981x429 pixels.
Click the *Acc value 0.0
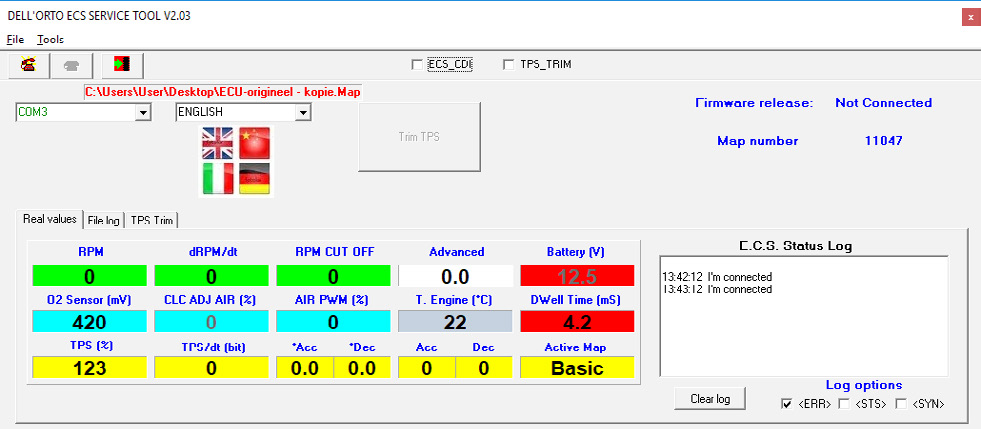point(305,368)
